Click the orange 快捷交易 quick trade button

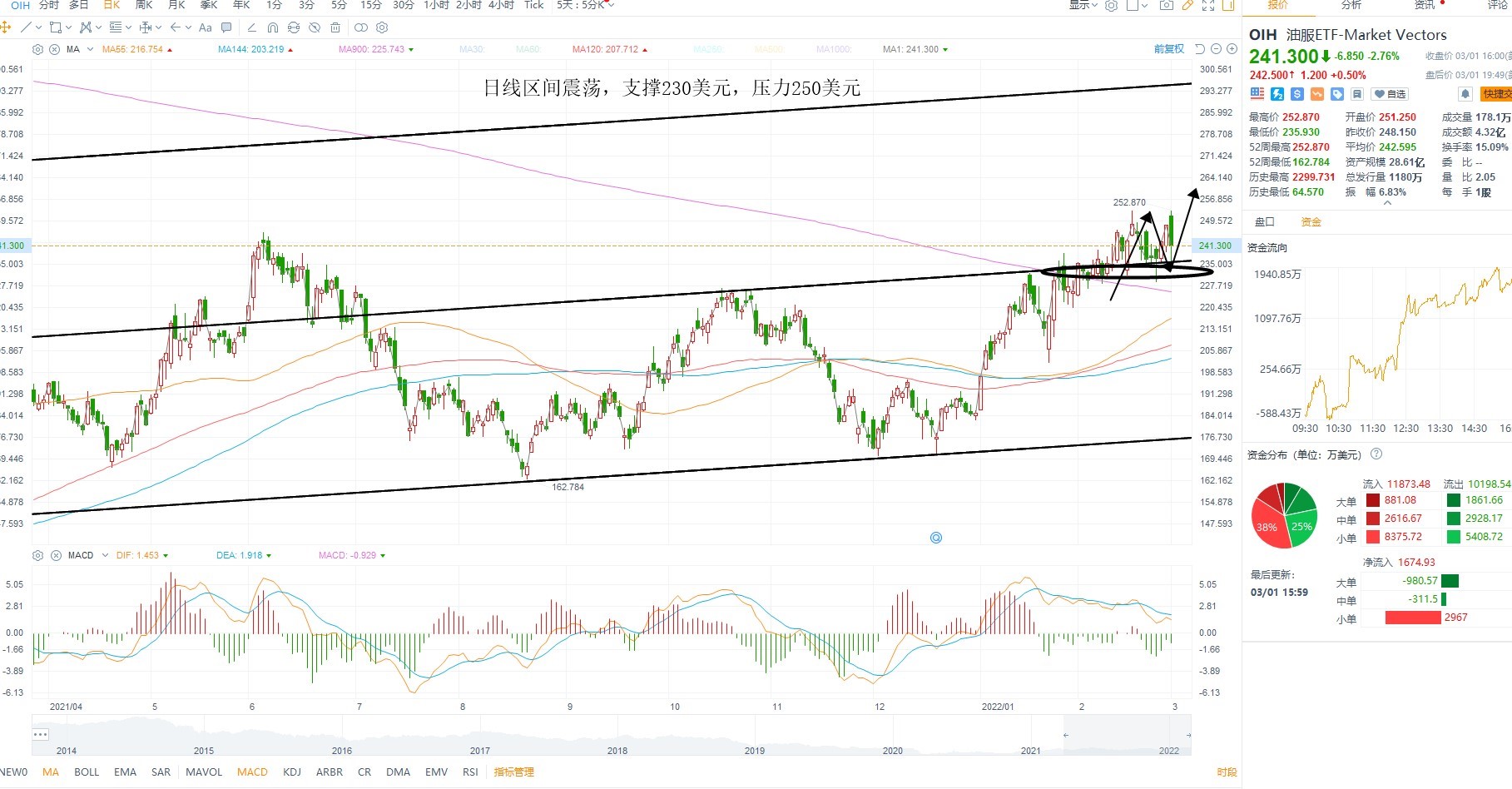point(1495,94)
